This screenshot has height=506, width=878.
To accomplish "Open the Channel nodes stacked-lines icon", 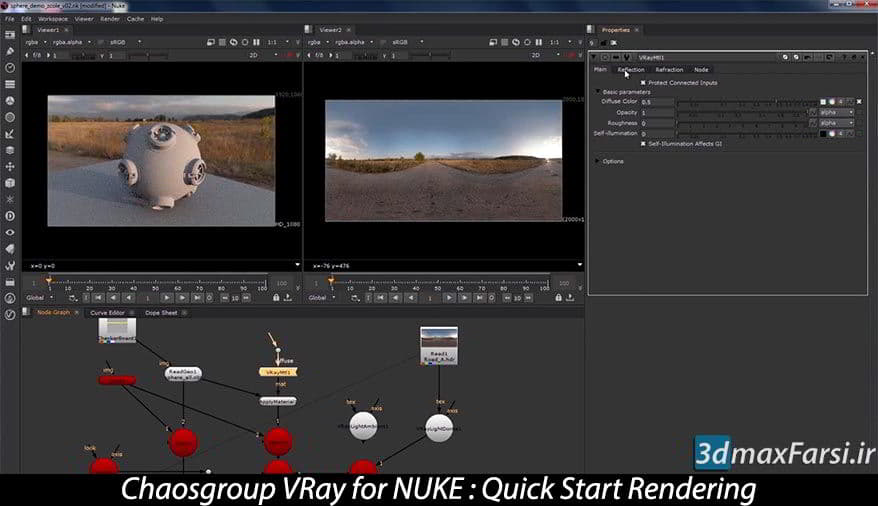I will click(10, 84).
